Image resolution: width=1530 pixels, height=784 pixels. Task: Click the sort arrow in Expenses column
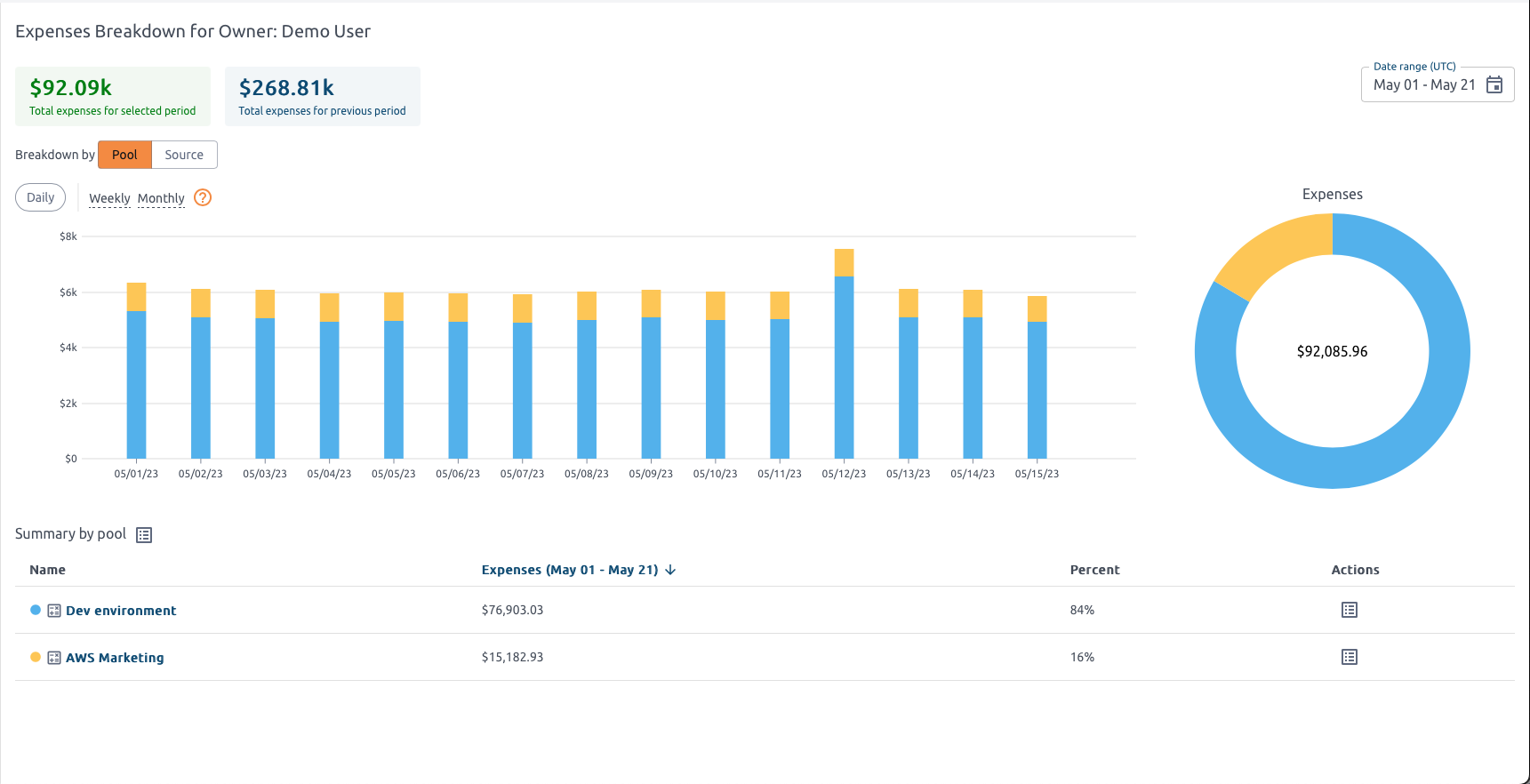[670, 570]
